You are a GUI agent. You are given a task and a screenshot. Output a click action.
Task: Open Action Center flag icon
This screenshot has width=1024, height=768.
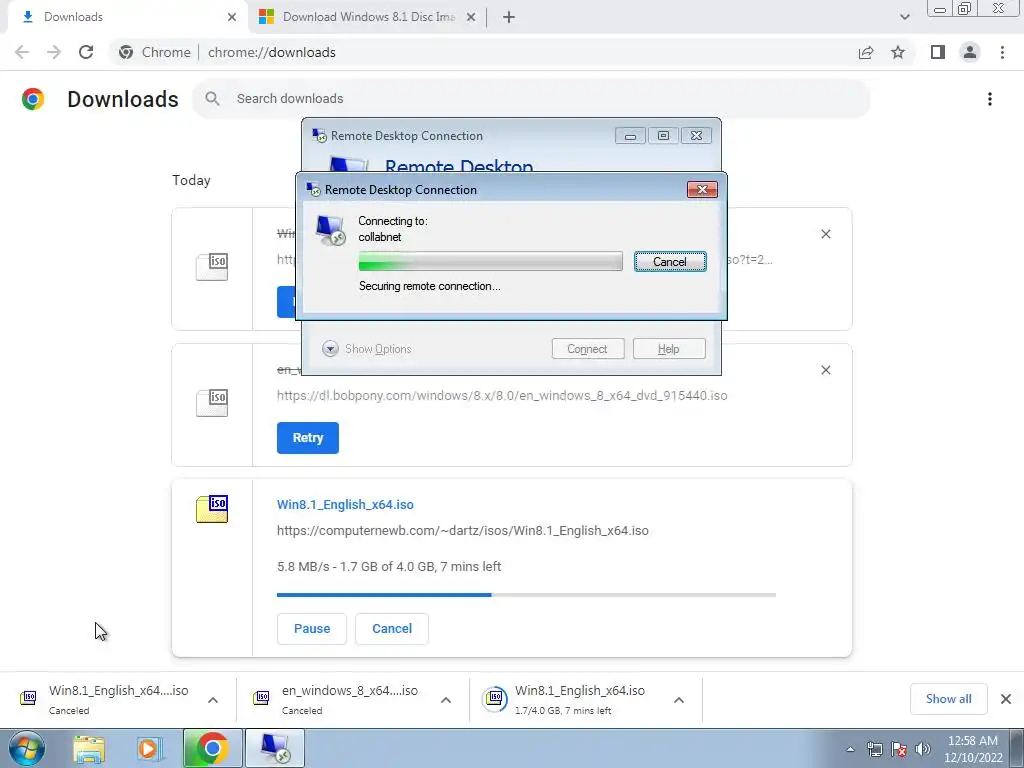pos(899,749)
